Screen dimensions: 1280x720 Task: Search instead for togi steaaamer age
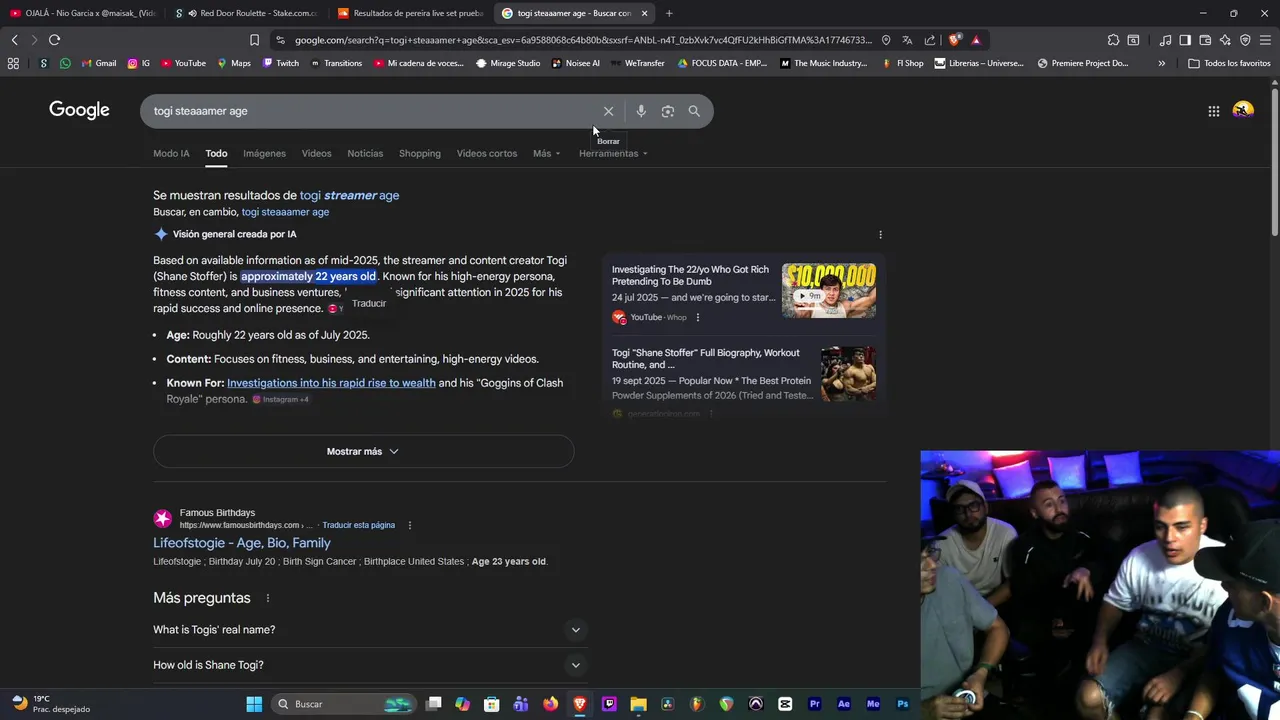point(285,212)
